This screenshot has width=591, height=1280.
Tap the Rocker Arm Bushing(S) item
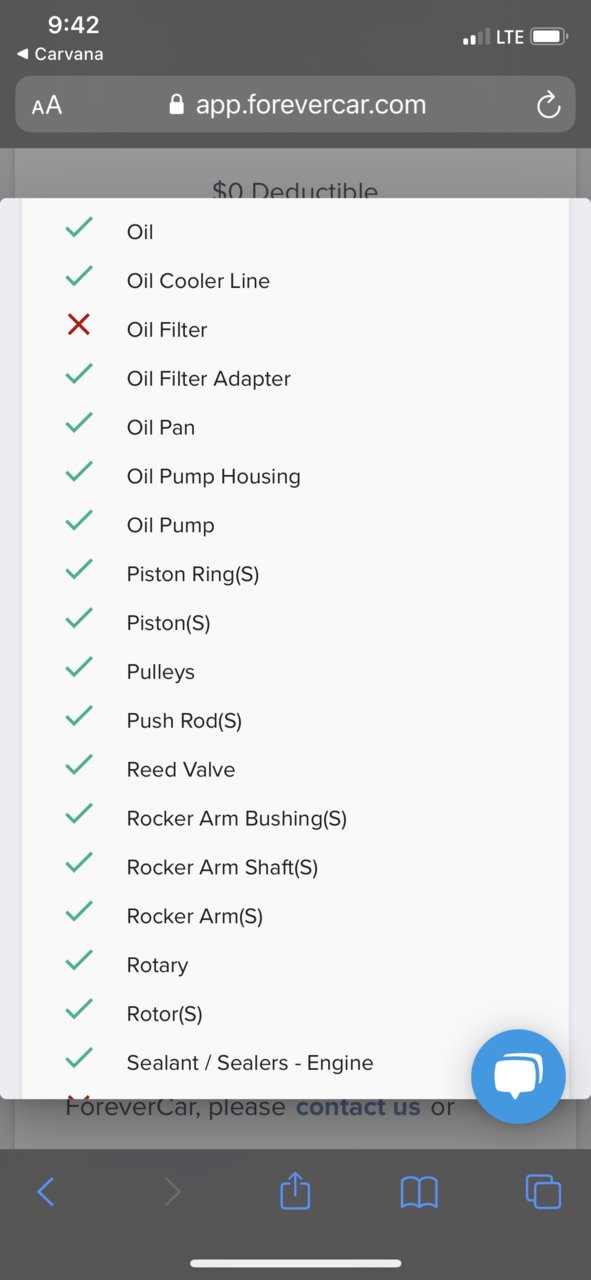click(x=237, y=818)
